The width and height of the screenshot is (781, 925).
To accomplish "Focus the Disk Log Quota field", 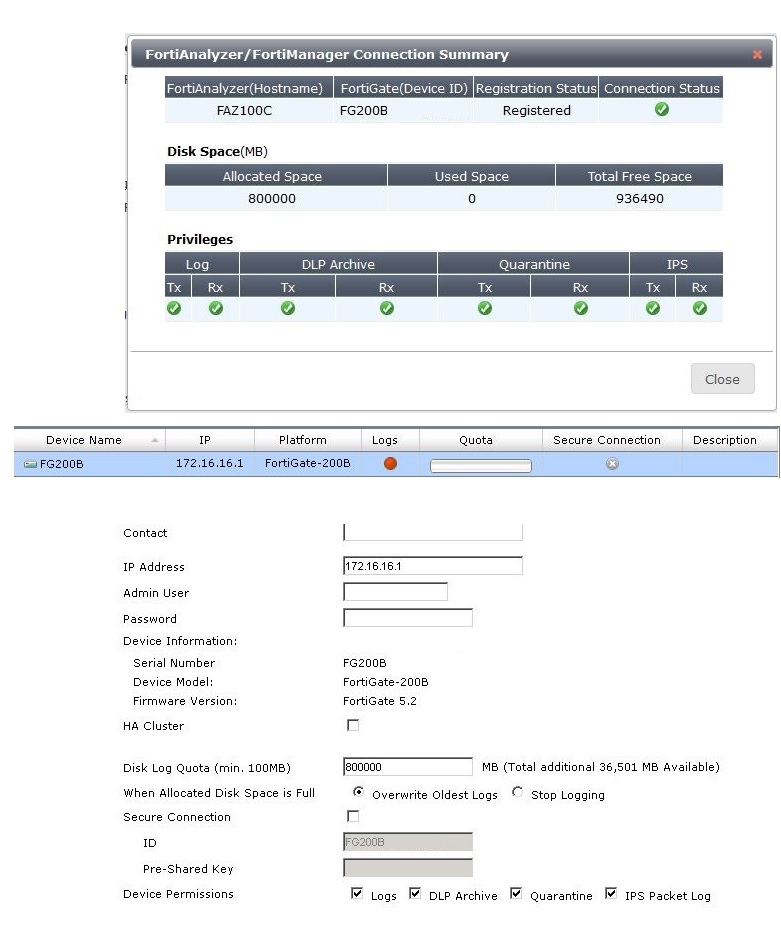I will pyautogui.click(x=408, y=766).
